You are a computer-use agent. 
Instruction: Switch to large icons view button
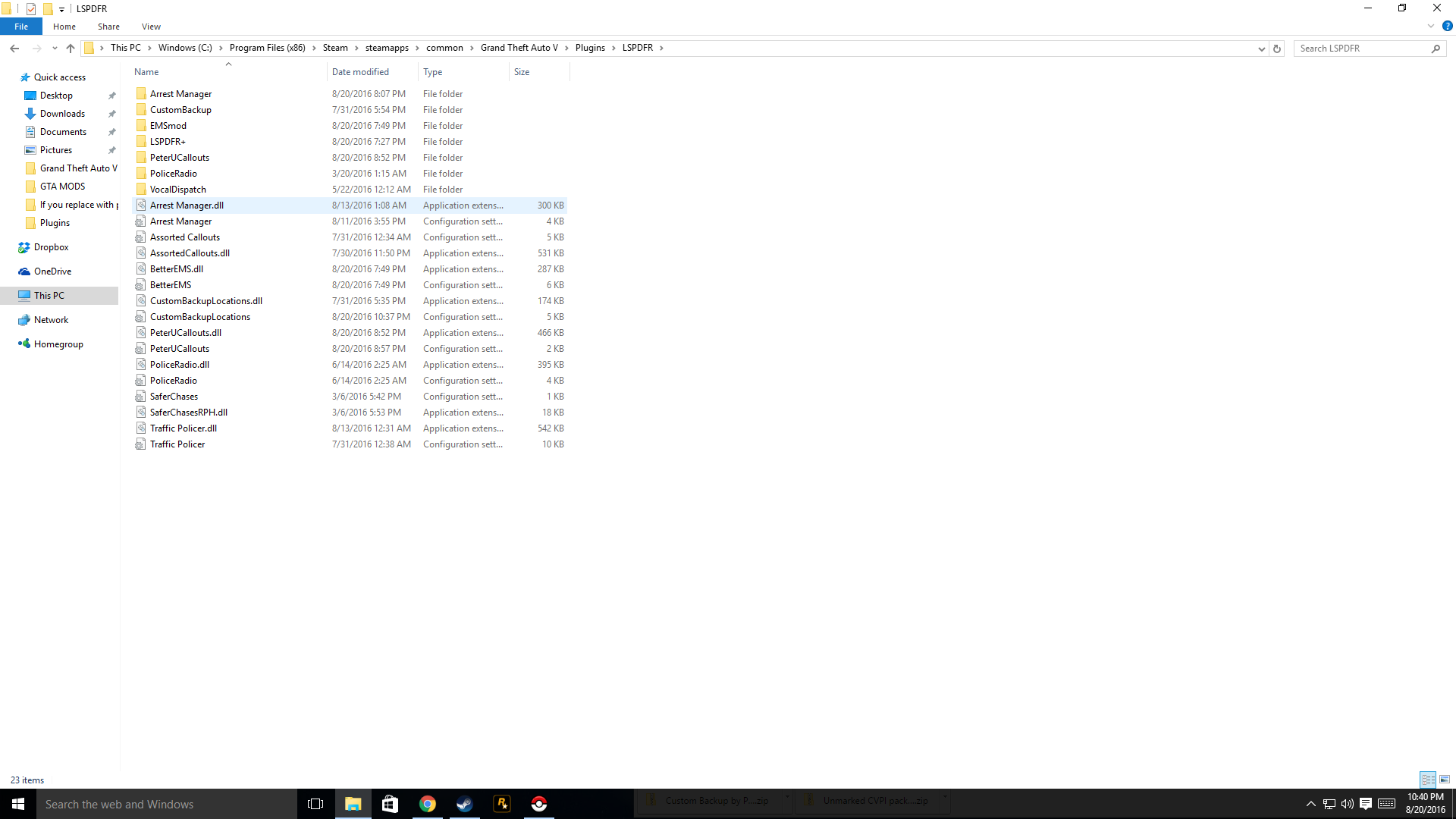(1445, 780)
